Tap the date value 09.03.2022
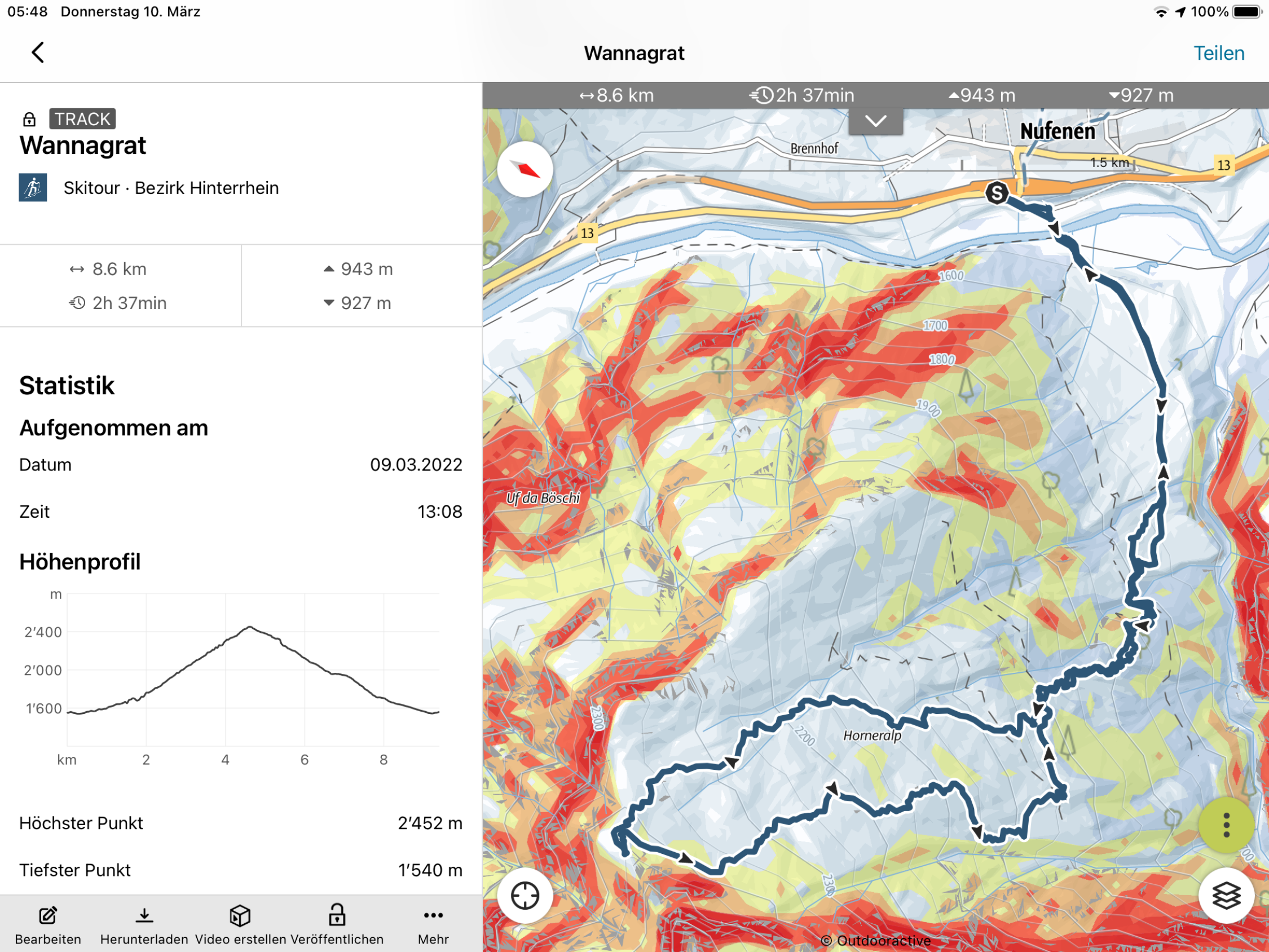The height and width of the screenshot is (952, 1269). pyautogui.click(x=416, y=464)
